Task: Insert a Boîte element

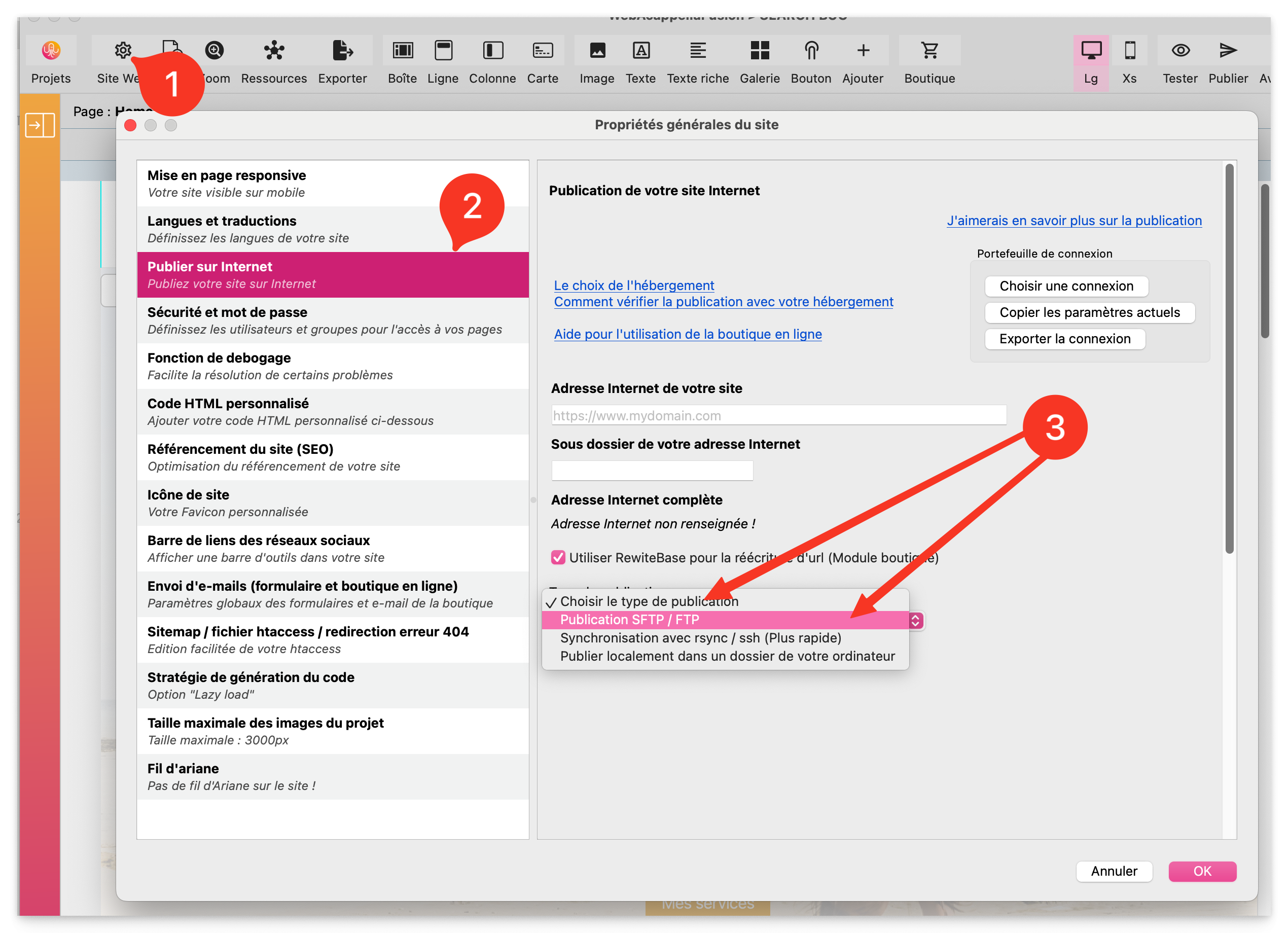Action: pyautogui.click(x=402, y=51)
